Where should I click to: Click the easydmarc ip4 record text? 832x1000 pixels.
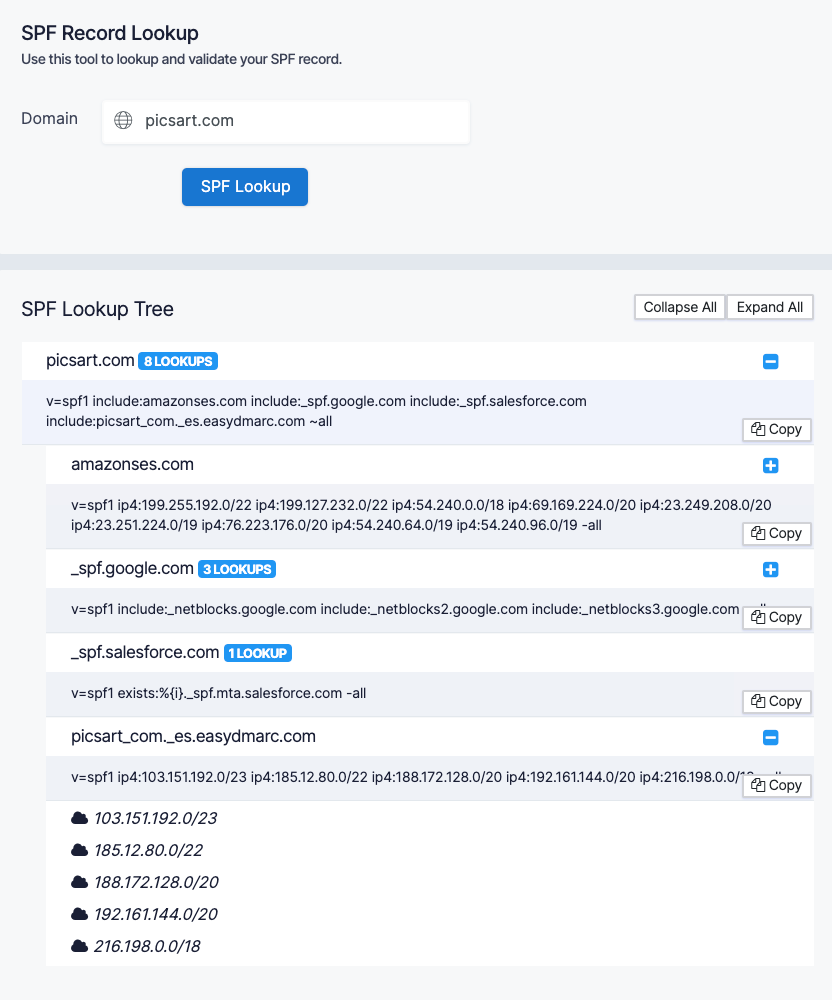[405, 777]
